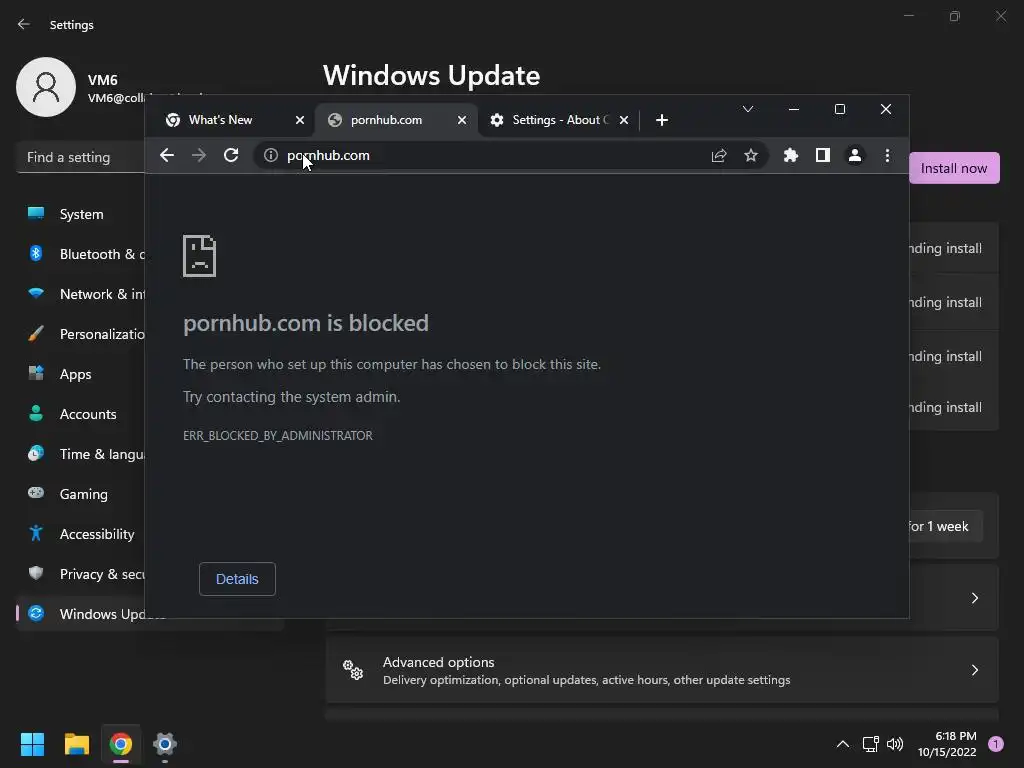The image size is (1024, 768).
Task: Bookmark this tab with the star icon
Action: pos(751,155)
